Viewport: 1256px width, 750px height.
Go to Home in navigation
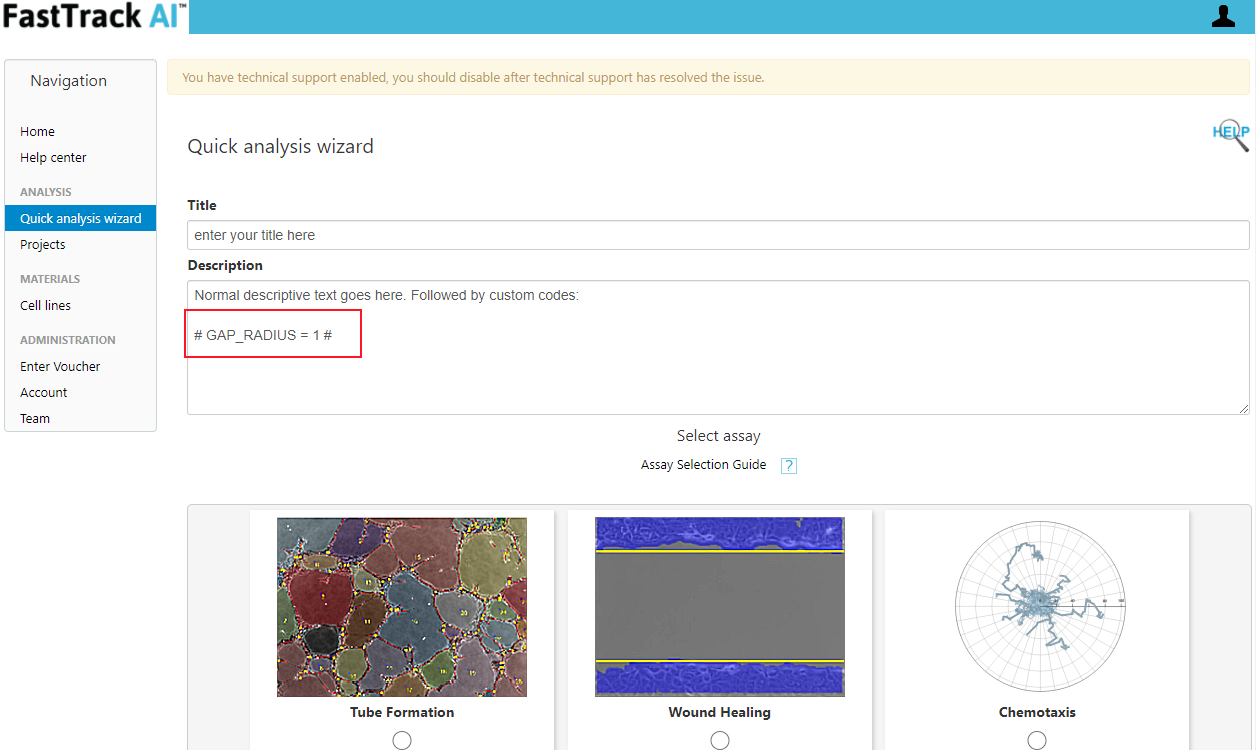tap(38, 131)
